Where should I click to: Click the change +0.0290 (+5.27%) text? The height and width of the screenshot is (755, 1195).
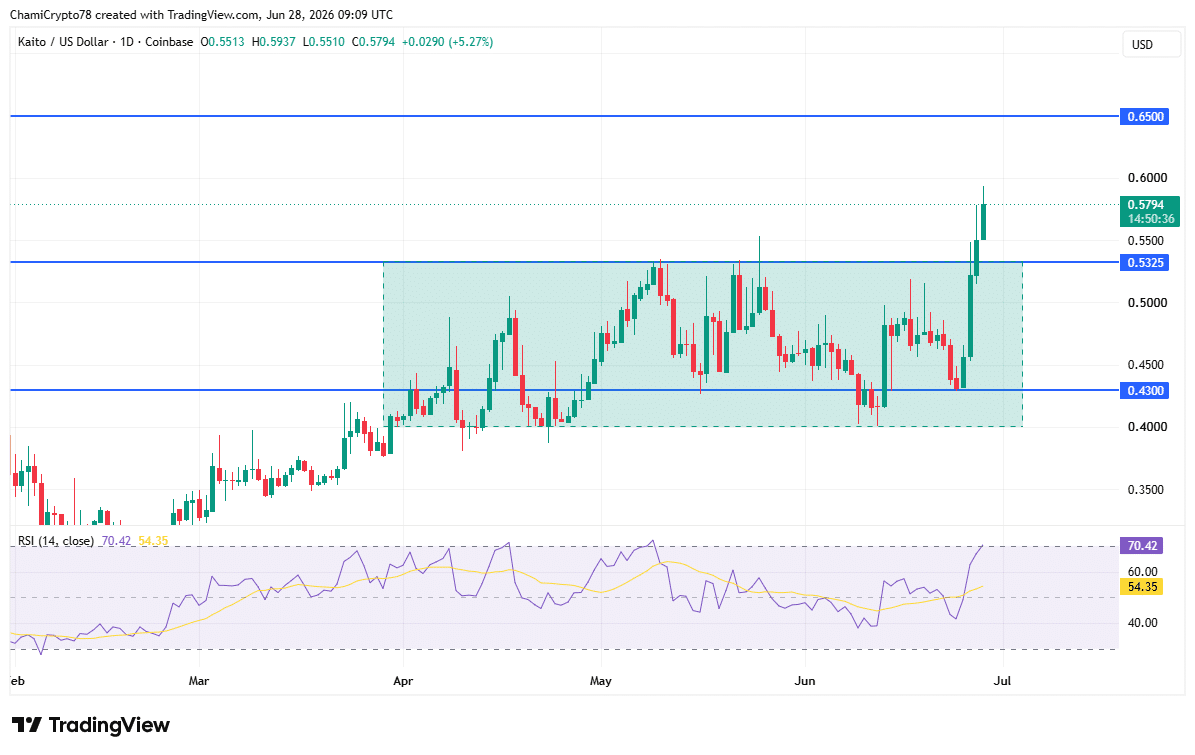[x=447, y=42]
